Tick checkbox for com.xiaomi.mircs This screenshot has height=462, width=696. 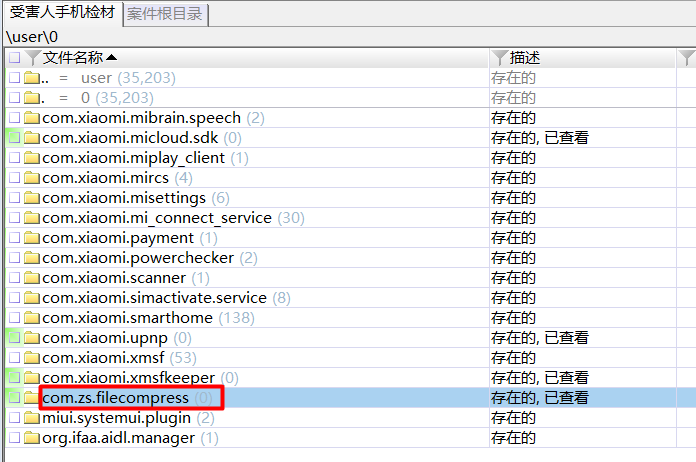[x=15, y=178]
